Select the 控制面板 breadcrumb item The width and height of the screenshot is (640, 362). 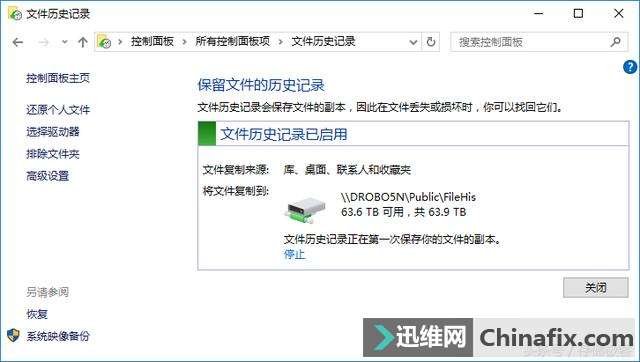tap(152, 42)
